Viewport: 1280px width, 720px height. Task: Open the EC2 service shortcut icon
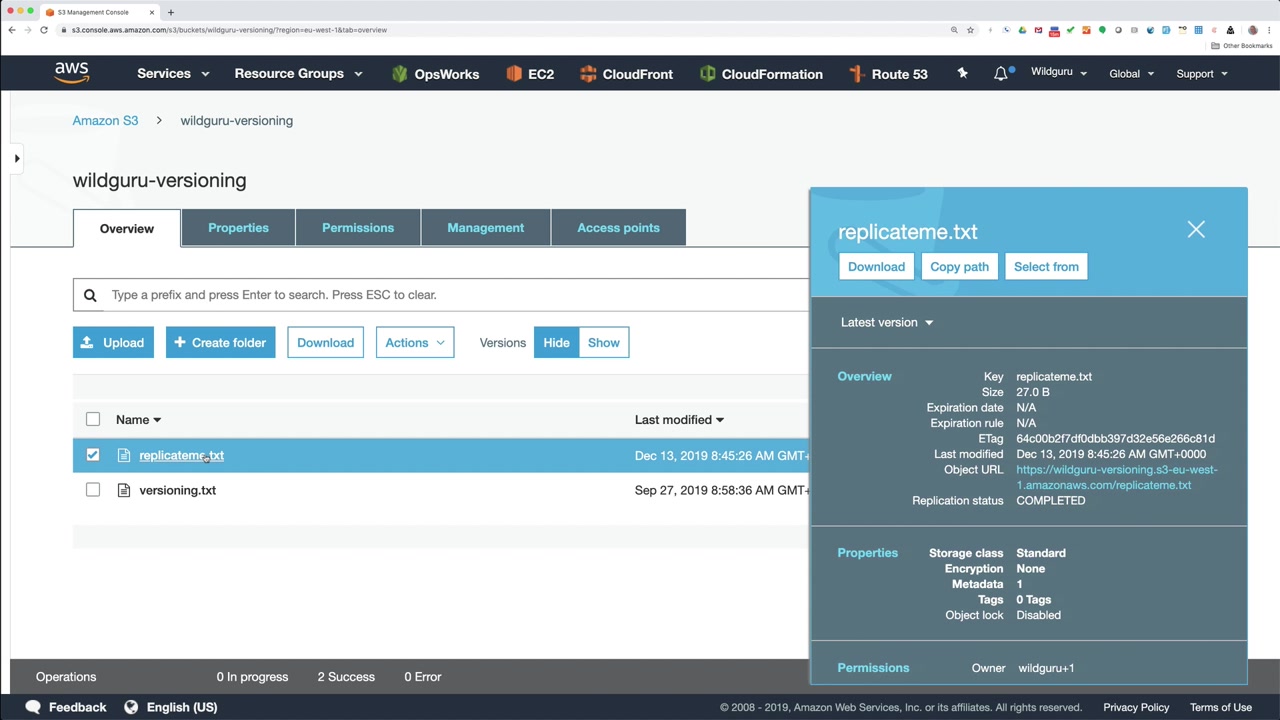(514, 74)
